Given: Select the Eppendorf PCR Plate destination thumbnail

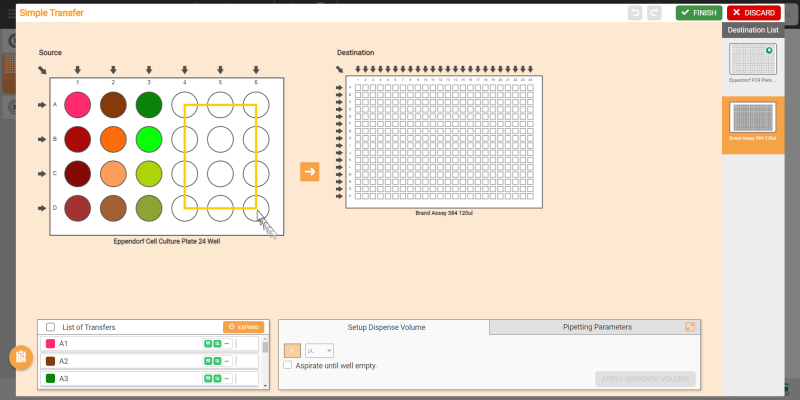Looking at the screenshot, I should pyautogui.click(x=753, y=62).
